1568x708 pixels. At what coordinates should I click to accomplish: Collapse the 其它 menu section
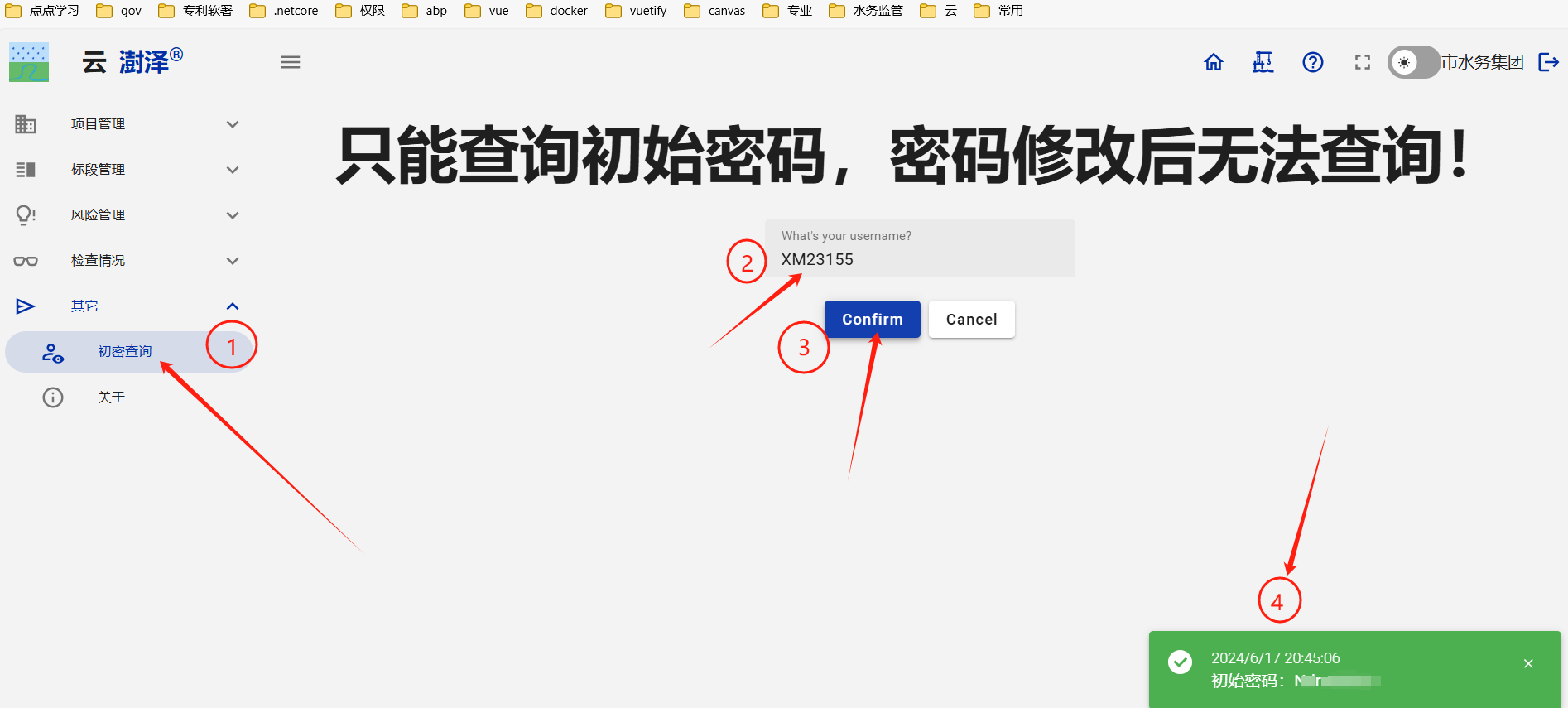click(233, 306)
